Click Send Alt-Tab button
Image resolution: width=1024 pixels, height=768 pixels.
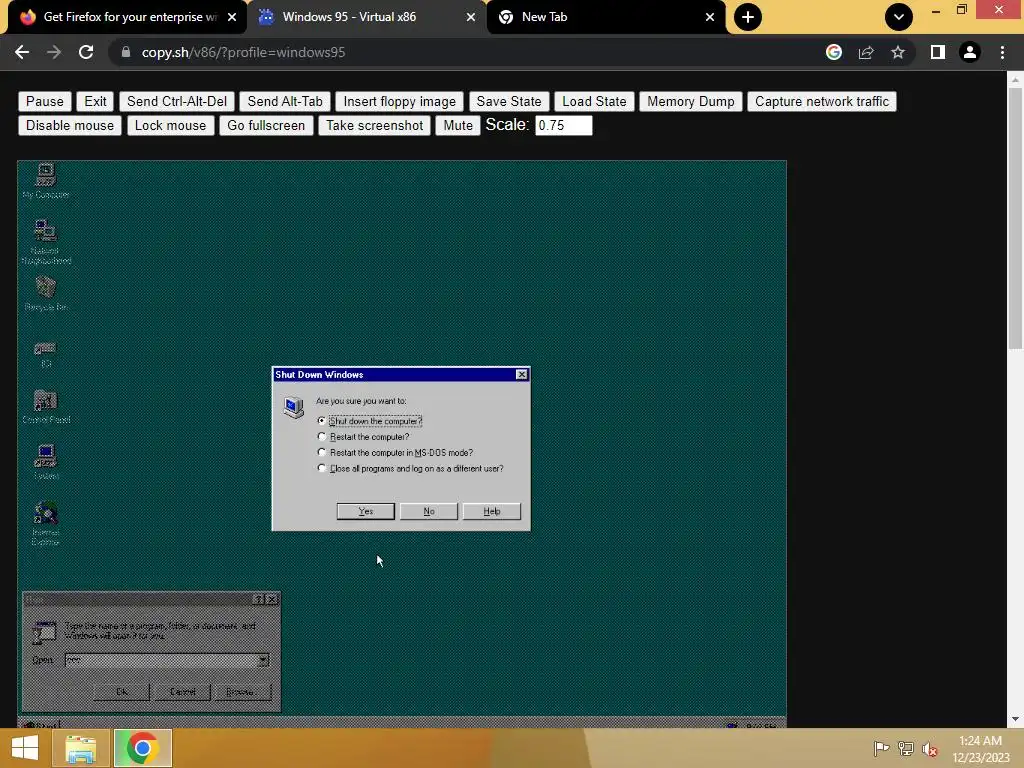pos(285,101)
